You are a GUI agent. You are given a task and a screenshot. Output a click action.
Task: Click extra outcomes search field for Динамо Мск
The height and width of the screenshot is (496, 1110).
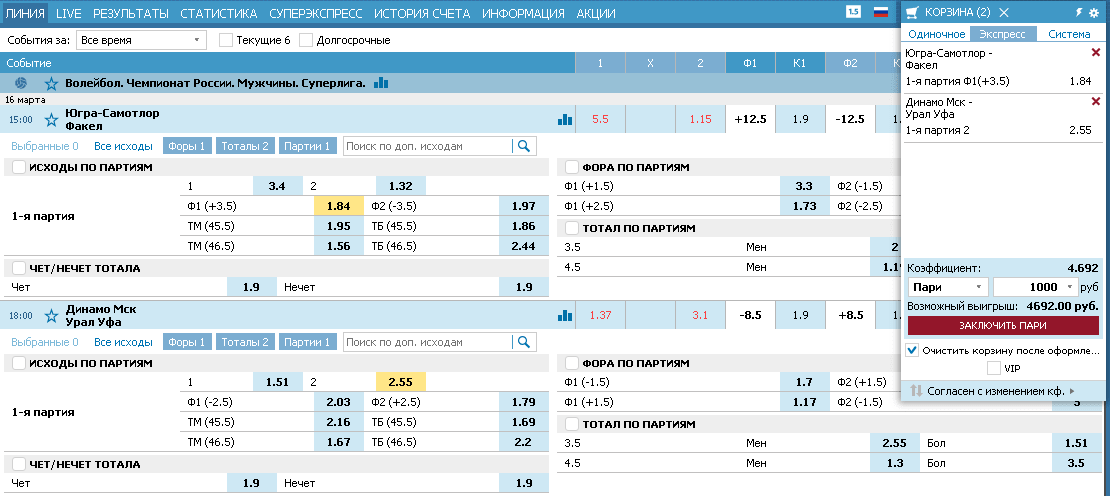pyautogui.click(x=428, y=342)
